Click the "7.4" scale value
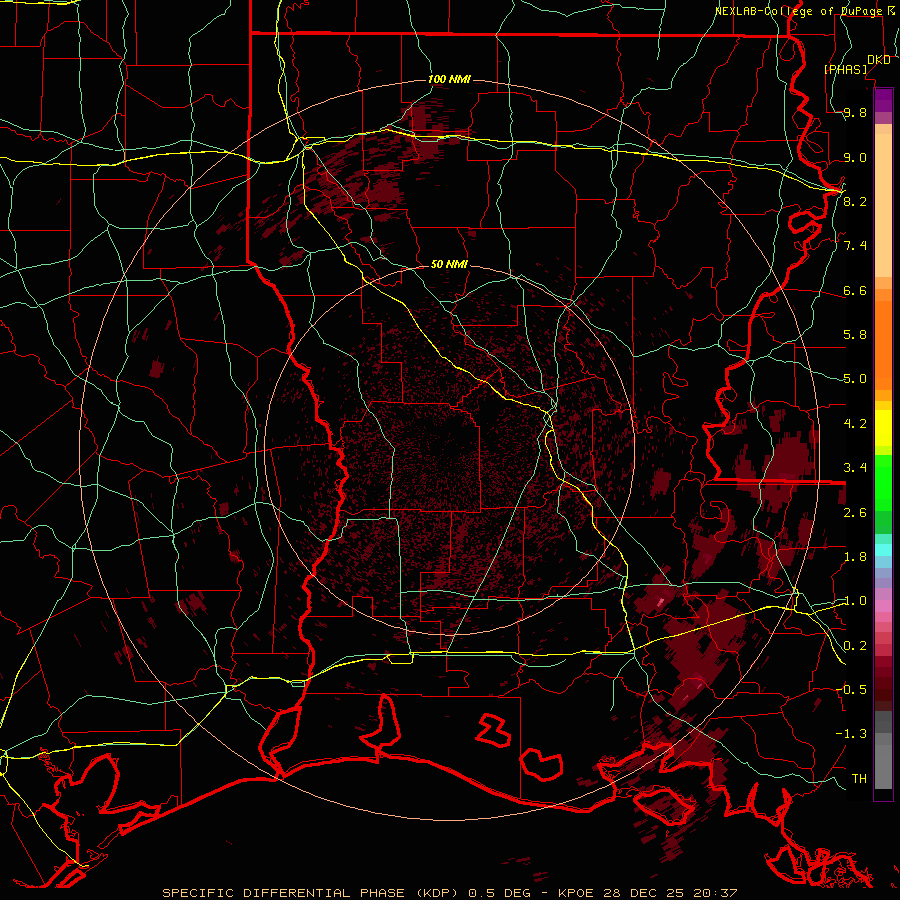This screenshot has height=900, width=900. [855, 246]
